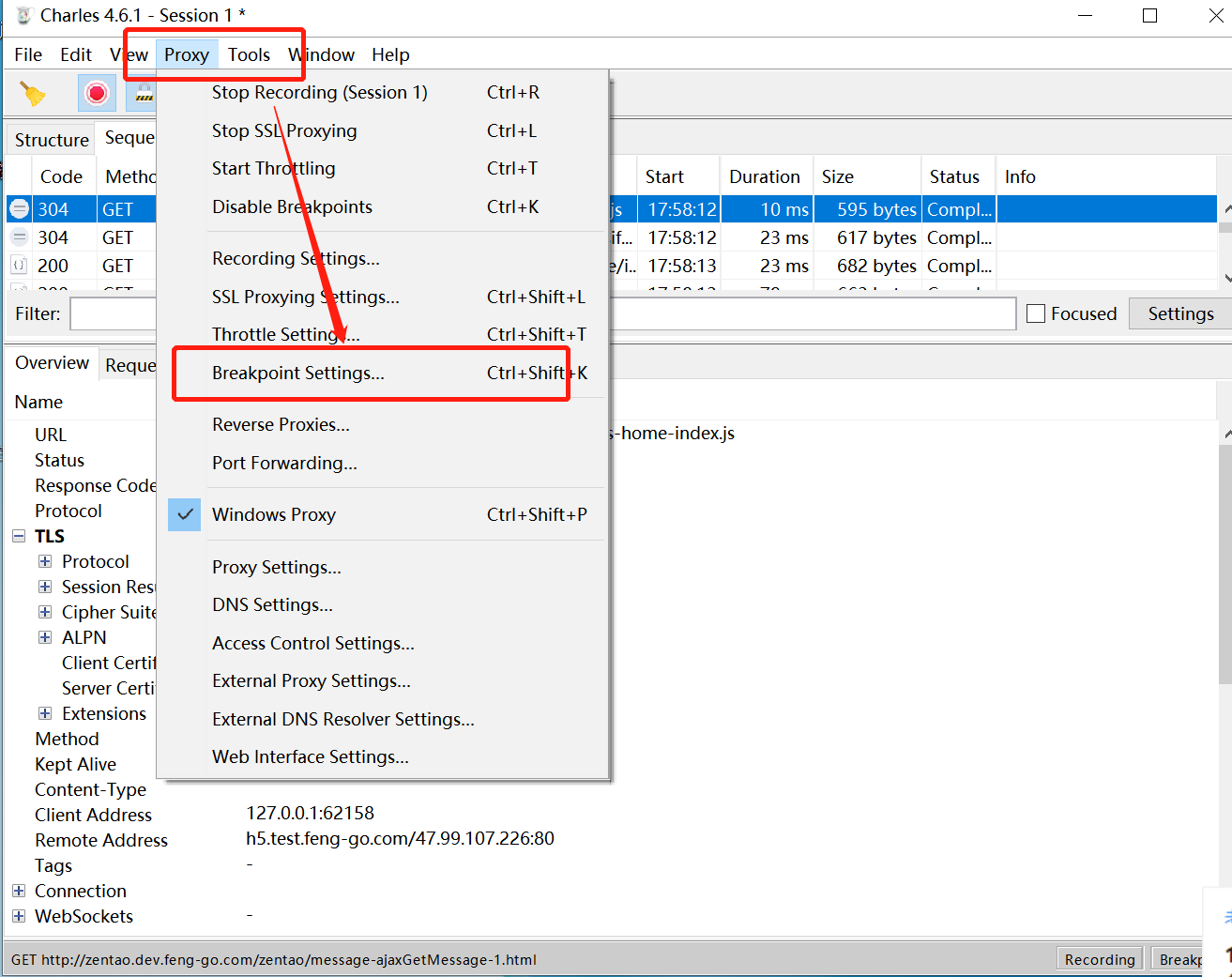Open DNS Settings
Image resolution: width=1232 pixels, height=977 pixels.
click(381, 604)
